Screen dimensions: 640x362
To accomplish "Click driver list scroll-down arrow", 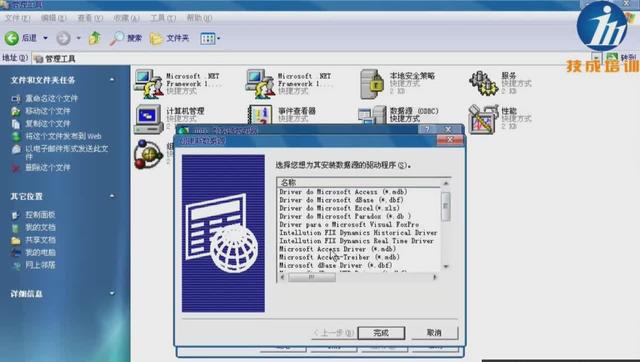I will pos(446,266).
